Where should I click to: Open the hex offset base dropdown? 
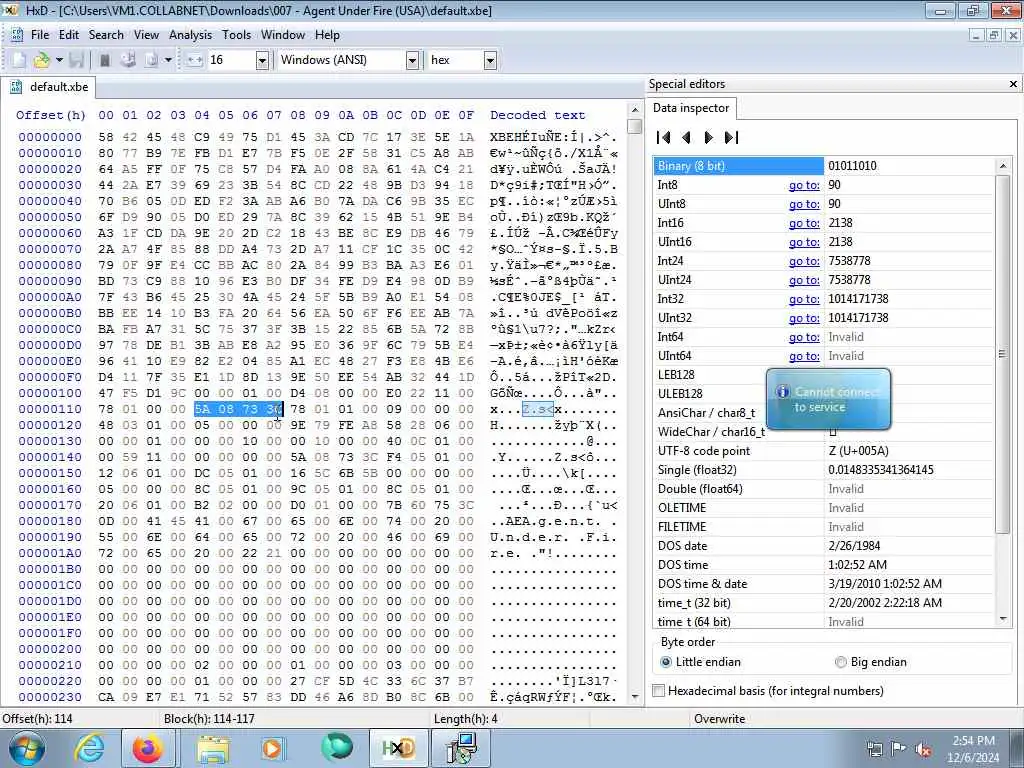tap(490, 60)
